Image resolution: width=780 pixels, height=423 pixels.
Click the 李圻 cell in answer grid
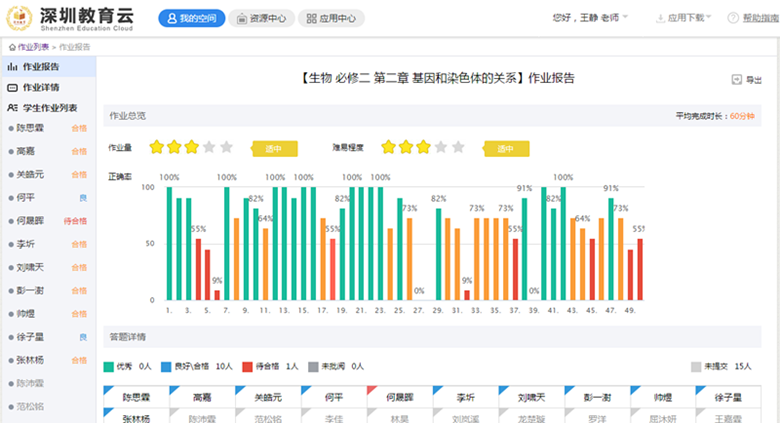click(x=466, y=397)
